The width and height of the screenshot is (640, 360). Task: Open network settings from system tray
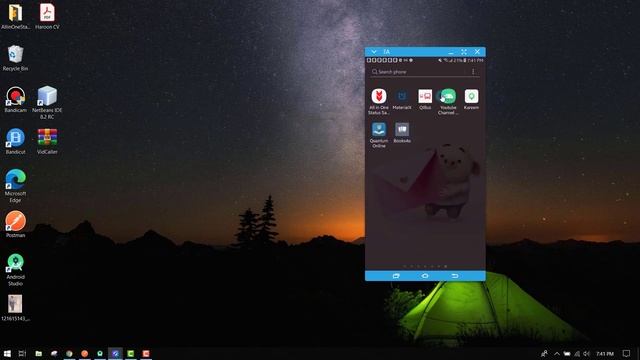click(x=577, y=354)
